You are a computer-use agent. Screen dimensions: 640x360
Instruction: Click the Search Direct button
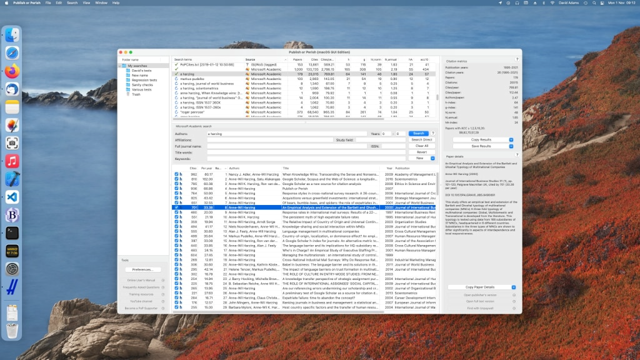point(422,140)
